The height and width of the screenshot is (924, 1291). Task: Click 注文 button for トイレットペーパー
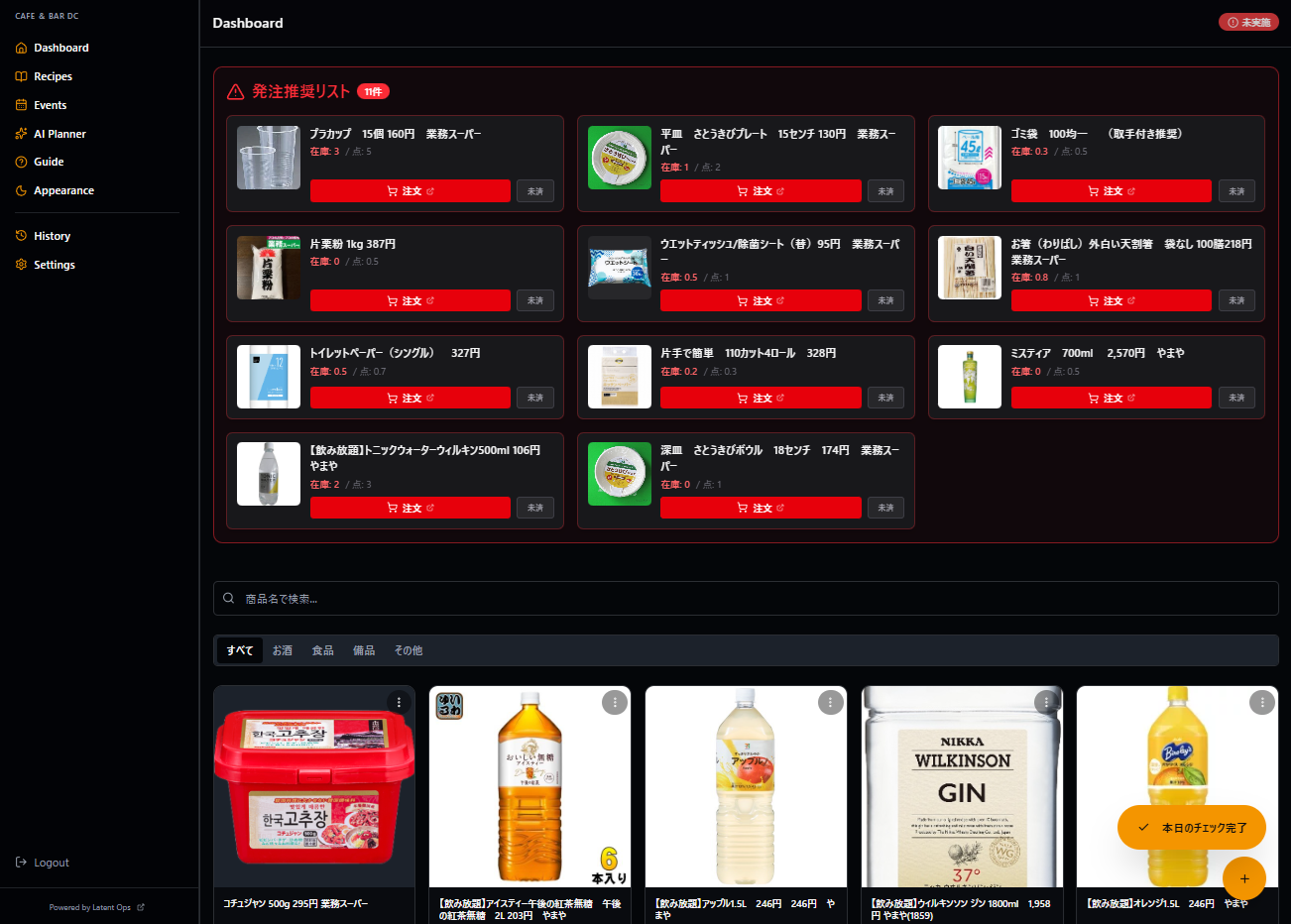pos(410,398)
